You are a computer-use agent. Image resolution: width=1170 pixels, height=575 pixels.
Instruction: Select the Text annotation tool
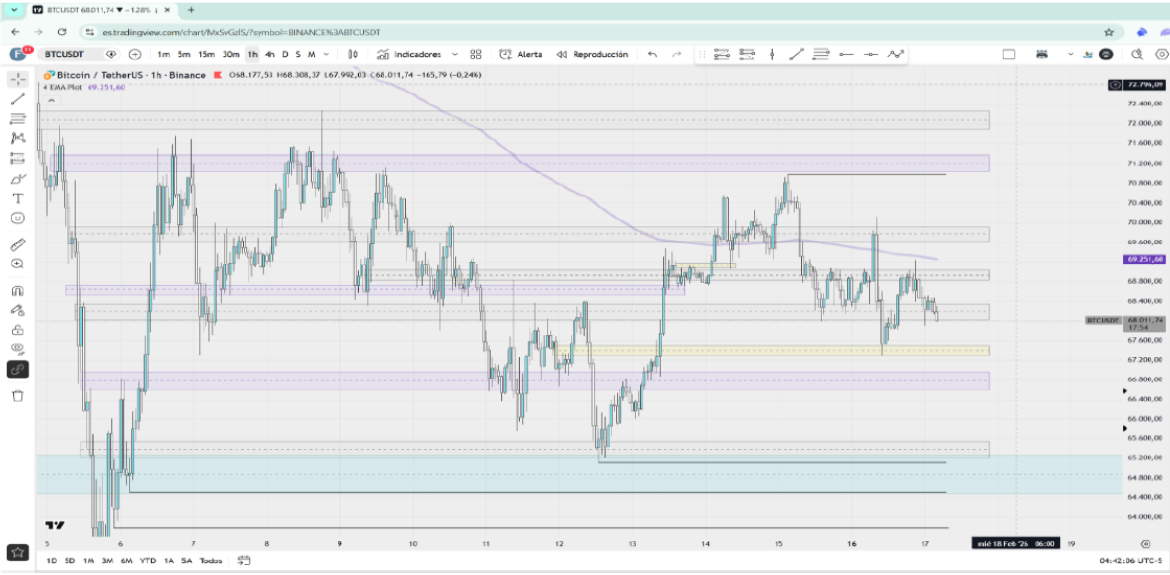17,198
